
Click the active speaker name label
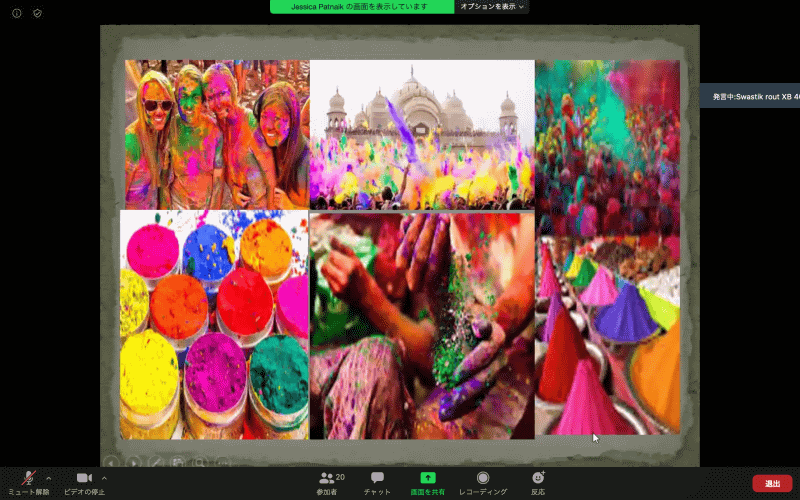755,97
